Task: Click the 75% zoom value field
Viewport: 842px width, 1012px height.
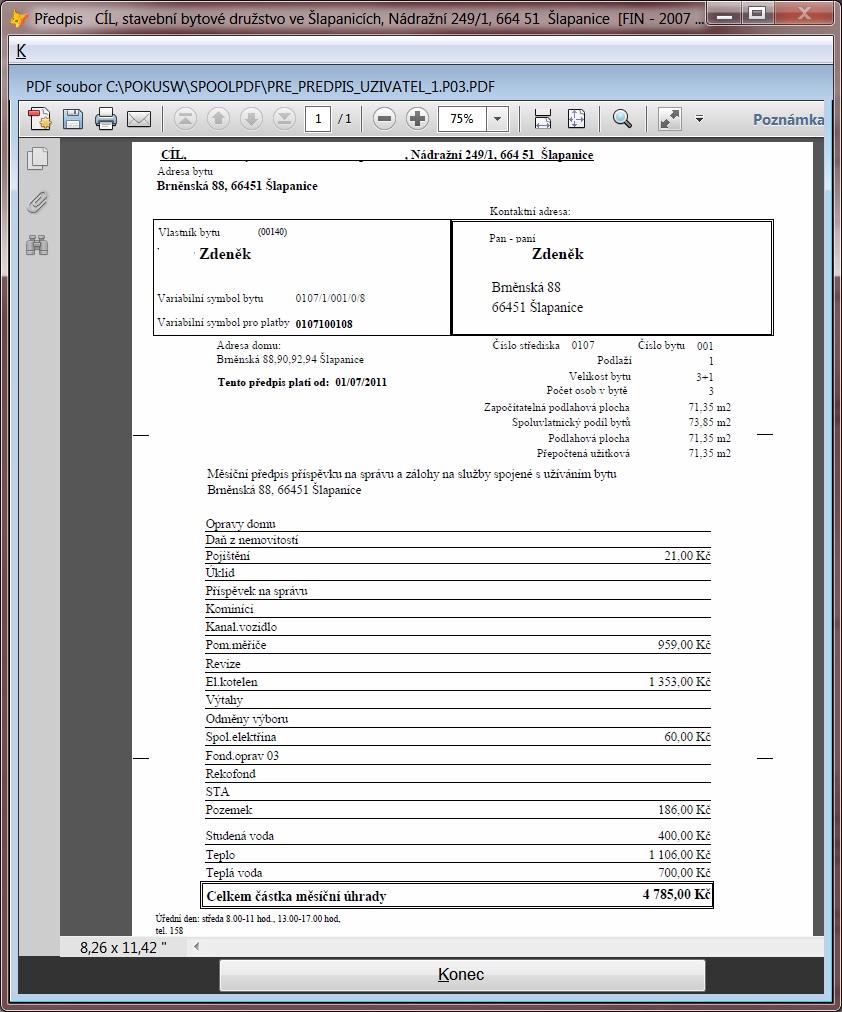Action: [x=462, y=119]
